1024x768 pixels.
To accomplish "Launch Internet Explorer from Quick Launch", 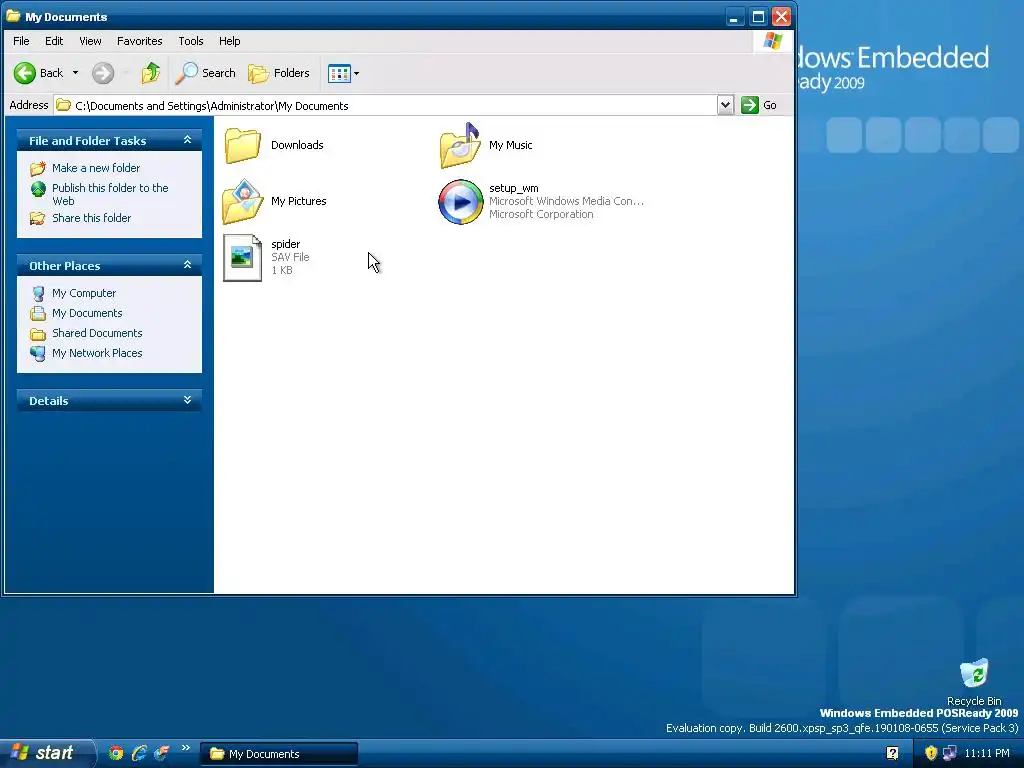I will pyautogui.click(x=138, y=753).
